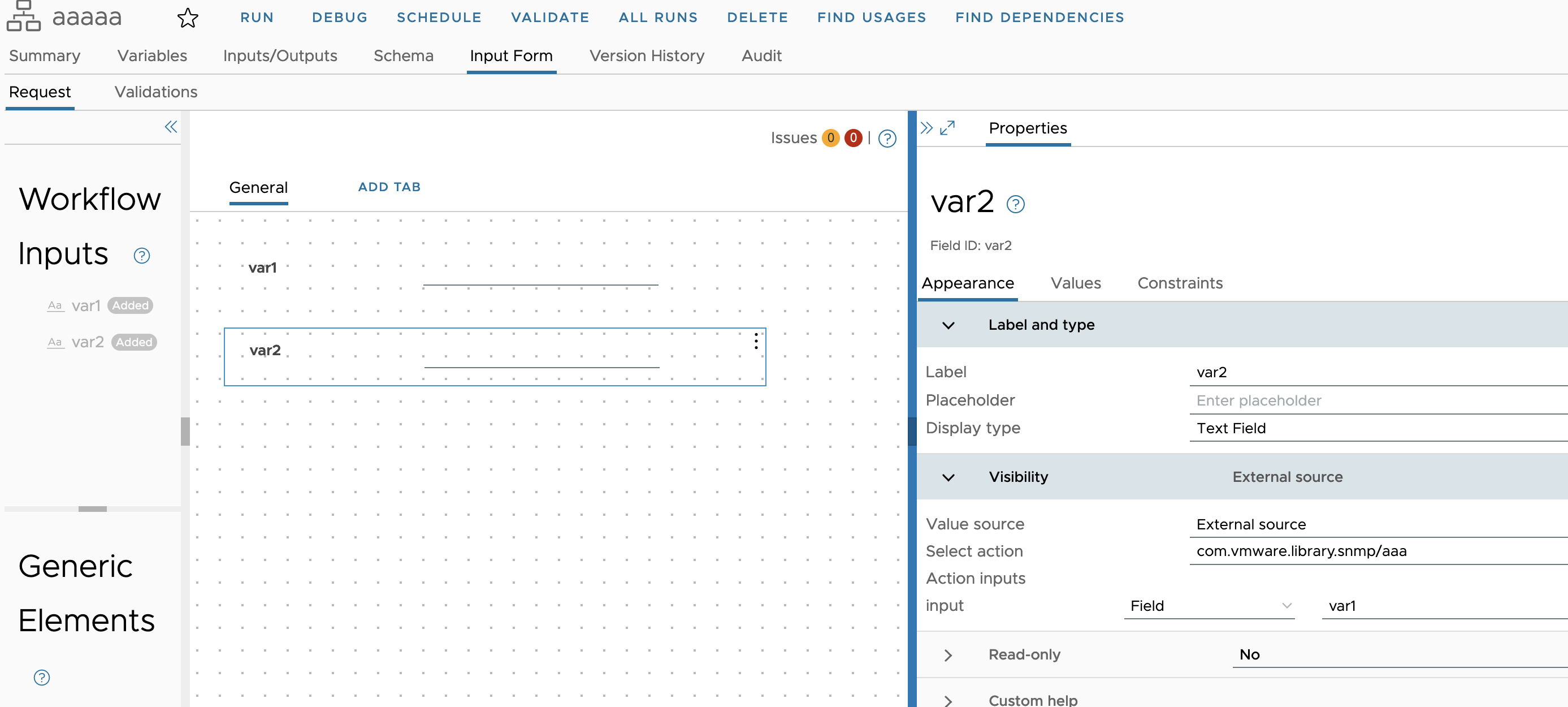Viewport: 1568px width, 707px height.
Task: Collapse the Label and type section
Action: coord(948,326)
